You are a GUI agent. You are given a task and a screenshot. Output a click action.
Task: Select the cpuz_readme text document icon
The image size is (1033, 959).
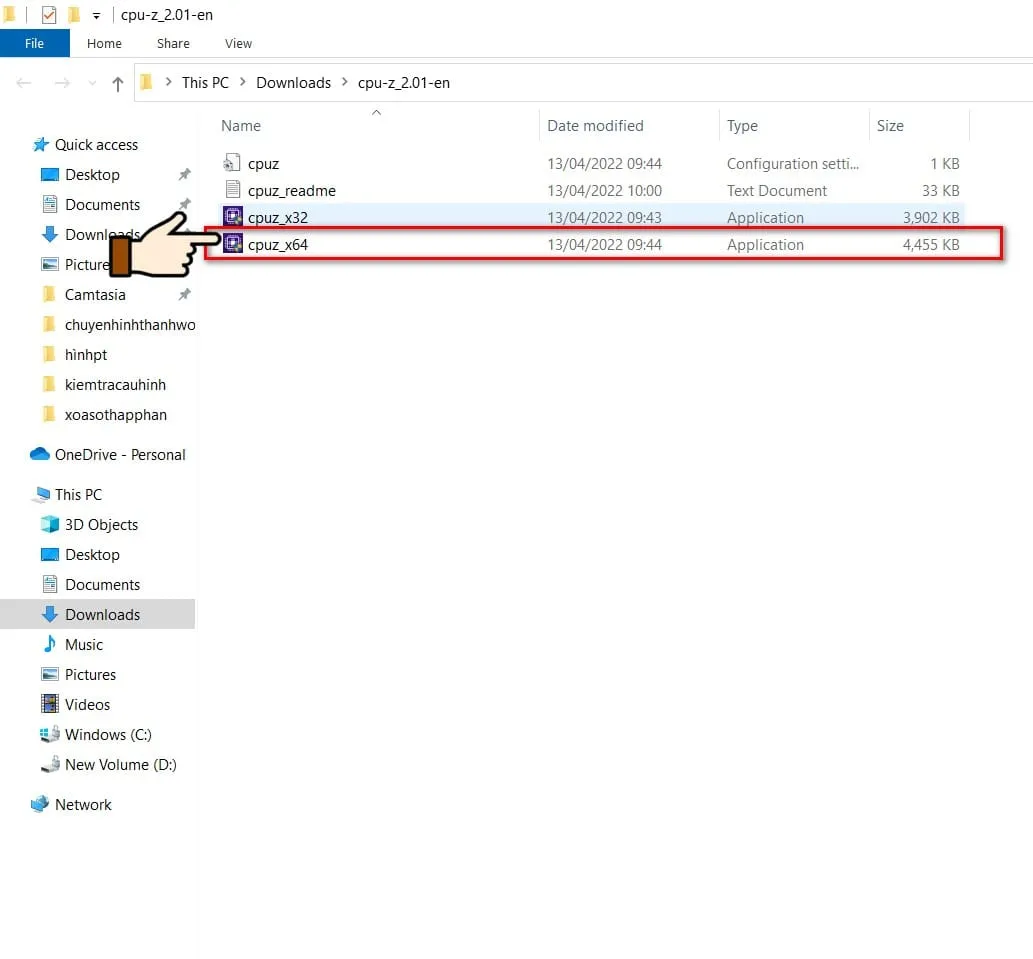tap(233, 190)
